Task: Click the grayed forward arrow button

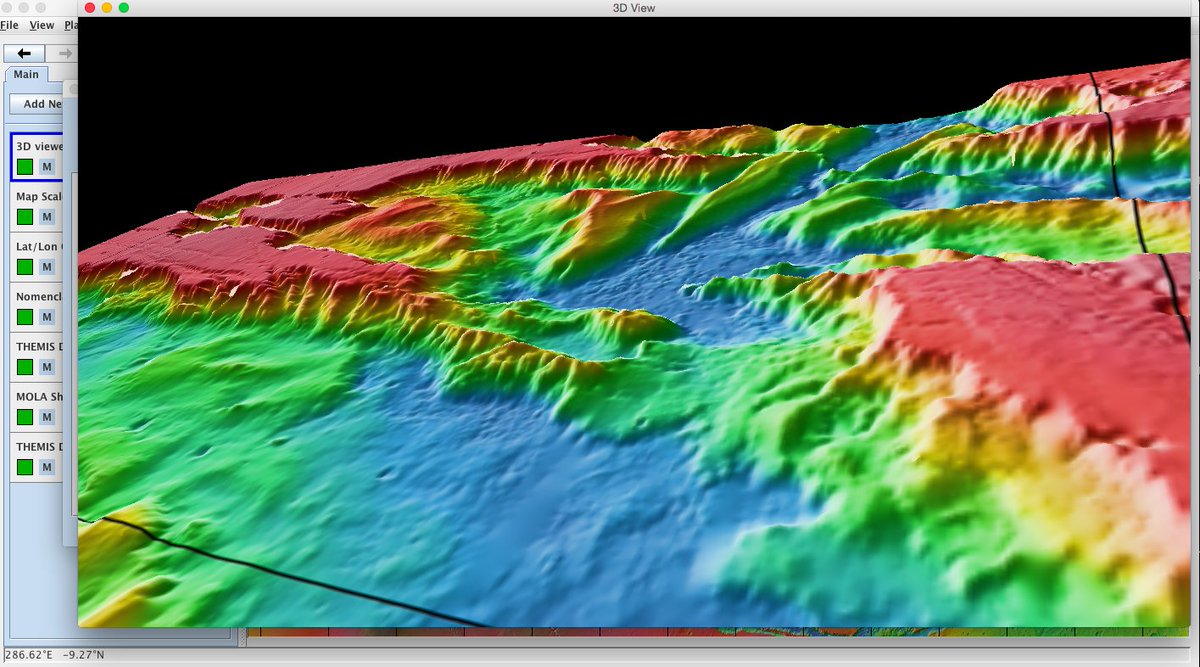Action: pyautogui.click(x=64, y=53)
